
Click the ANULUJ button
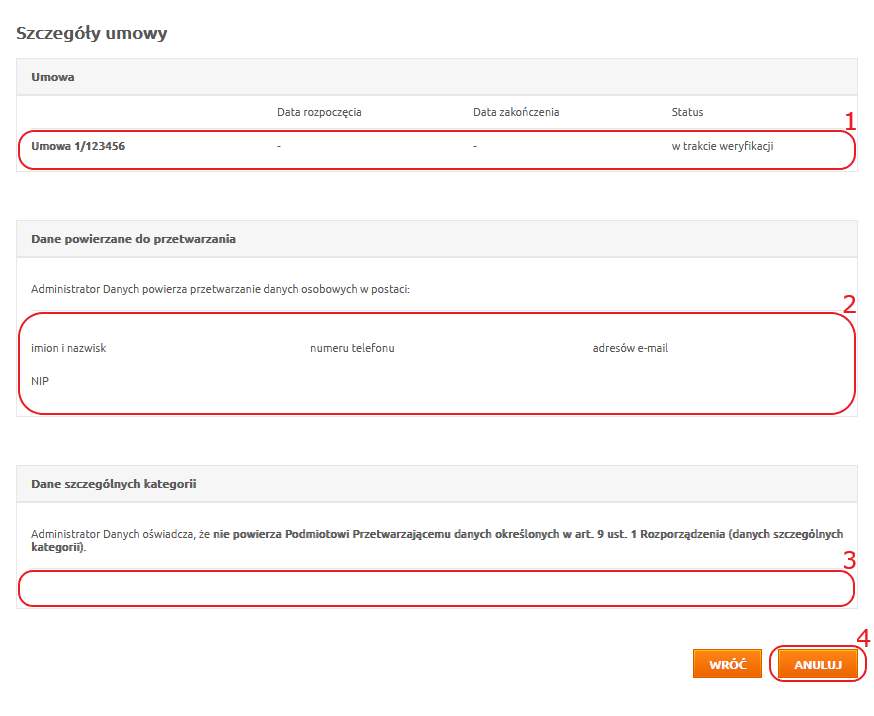(x=818, y=664)
